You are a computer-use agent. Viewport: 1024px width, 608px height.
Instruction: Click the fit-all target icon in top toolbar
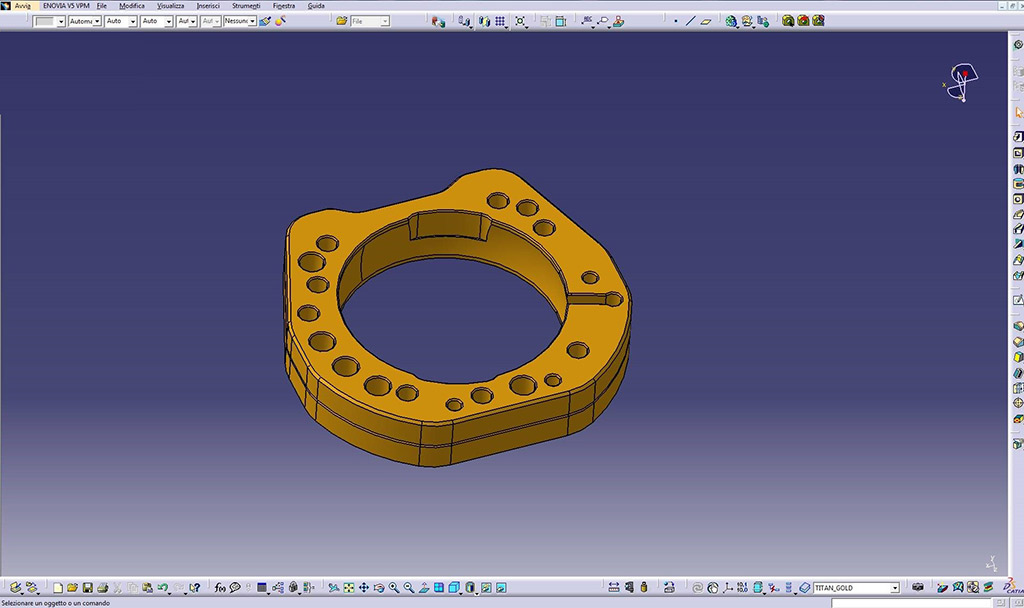point(520,22)
